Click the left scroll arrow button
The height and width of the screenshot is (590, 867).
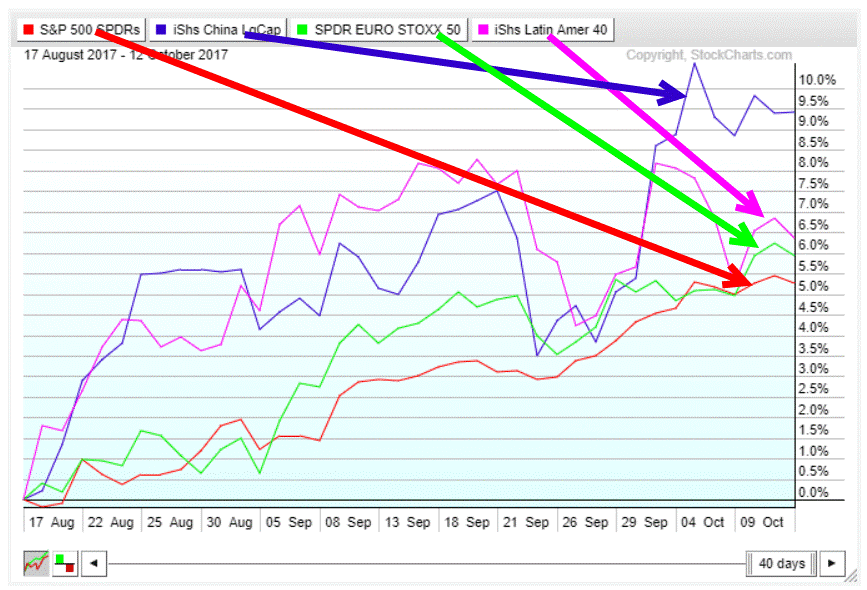coord(93,564)
